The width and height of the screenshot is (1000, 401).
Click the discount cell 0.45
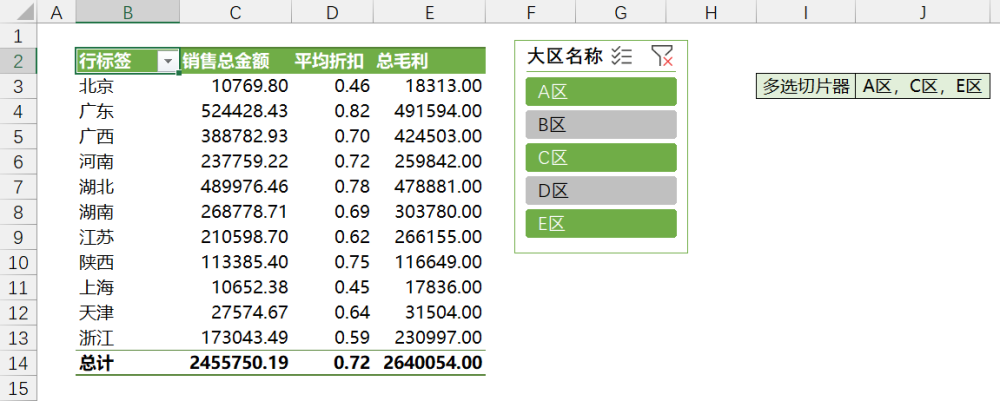332,288
